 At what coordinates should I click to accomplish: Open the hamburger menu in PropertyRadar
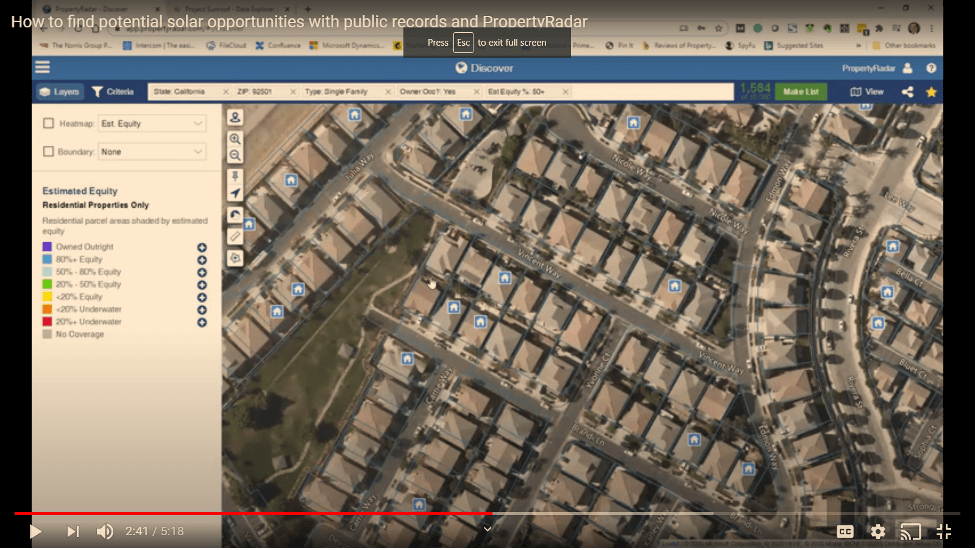pyautogui.click(x=42, y=67)
